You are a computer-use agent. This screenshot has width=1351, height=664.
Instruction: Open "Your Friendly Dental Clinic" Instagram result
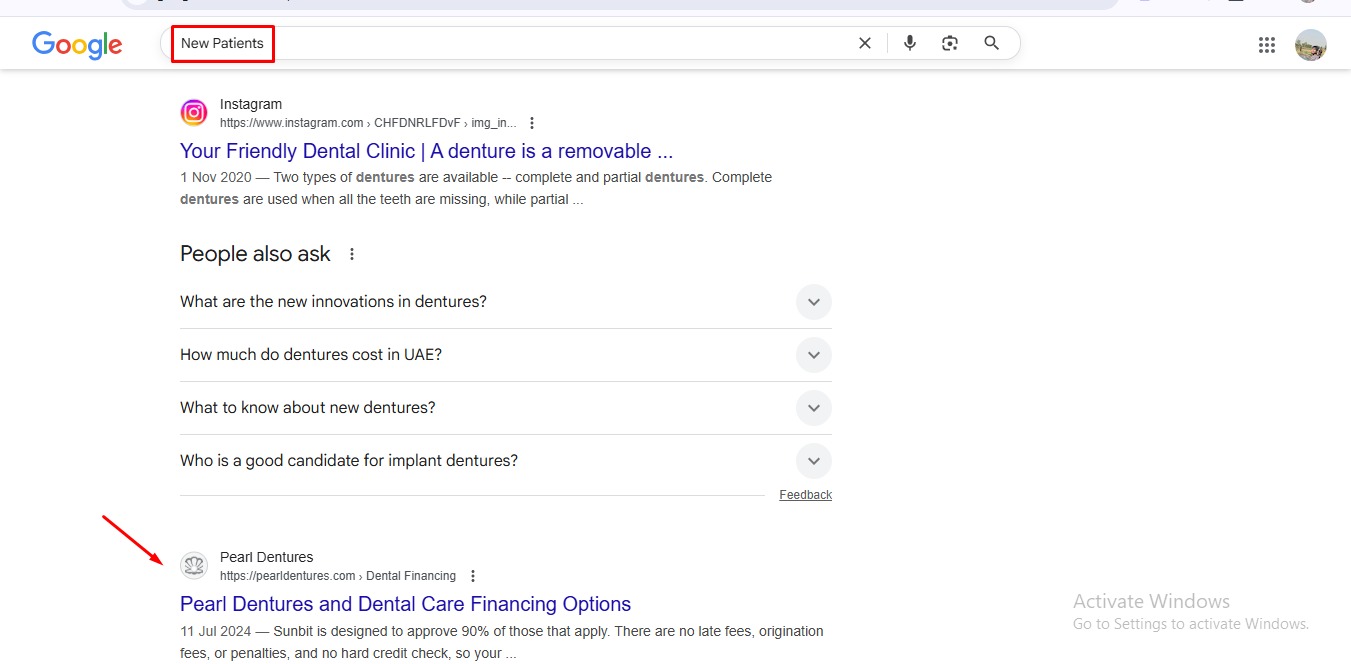click(x=426, y=151)
